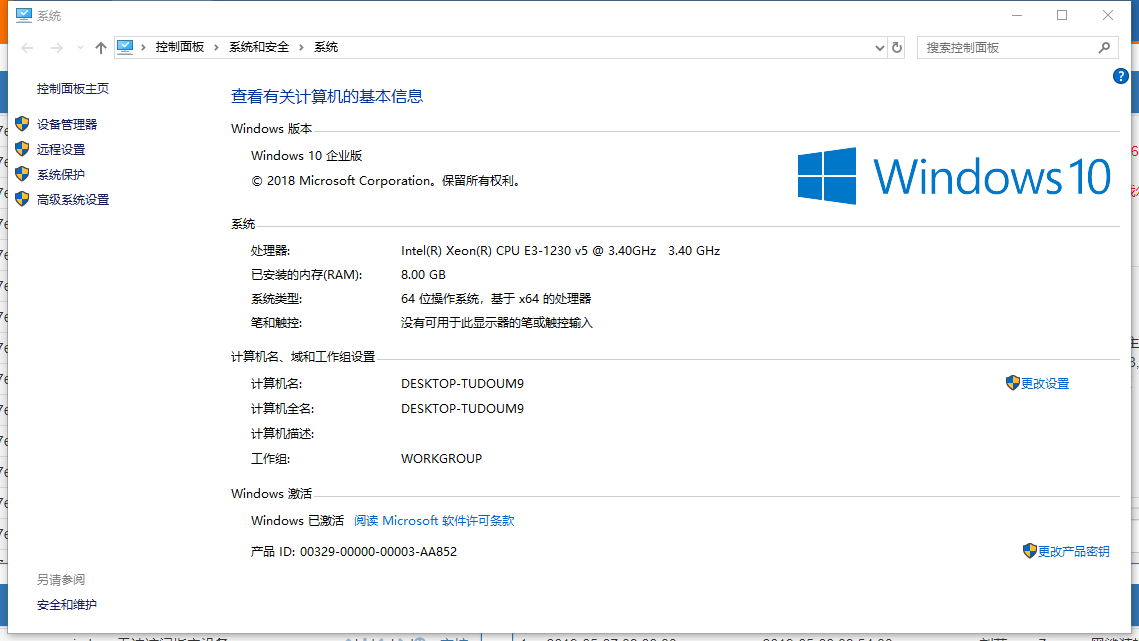Viewport: 1139px width, 641px height.
Task: Click the computer icon in the address bar
Action: [x=125, y=46]
